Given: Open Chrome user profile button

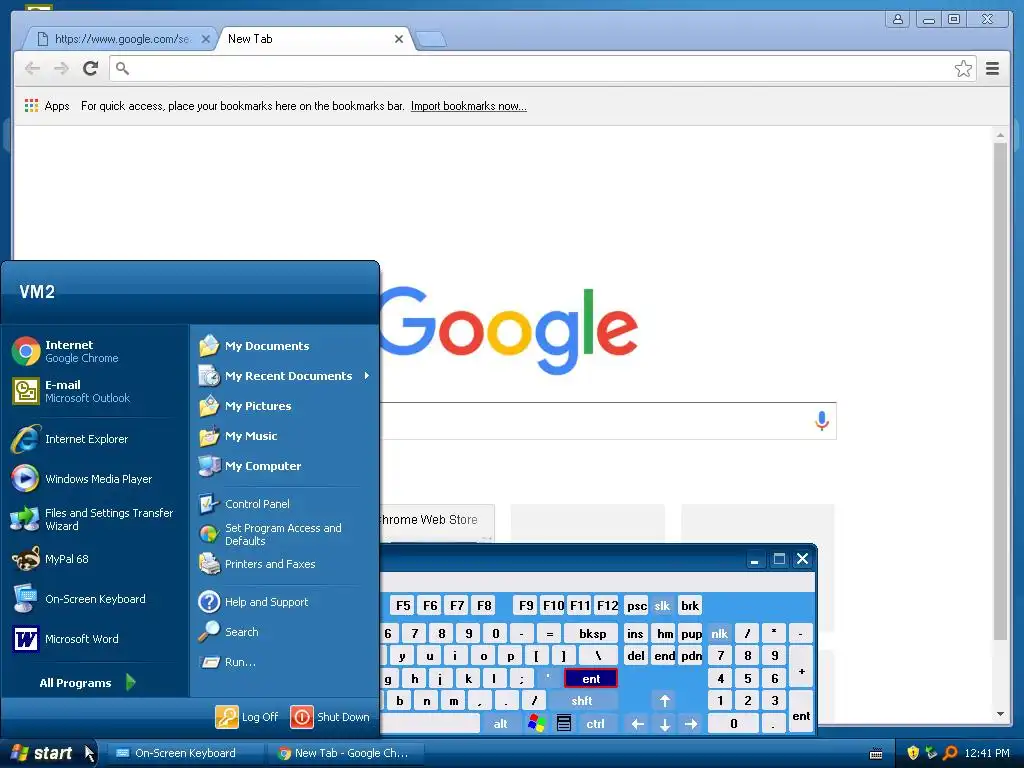Looking at the screenshot, I should pos(898,19).
